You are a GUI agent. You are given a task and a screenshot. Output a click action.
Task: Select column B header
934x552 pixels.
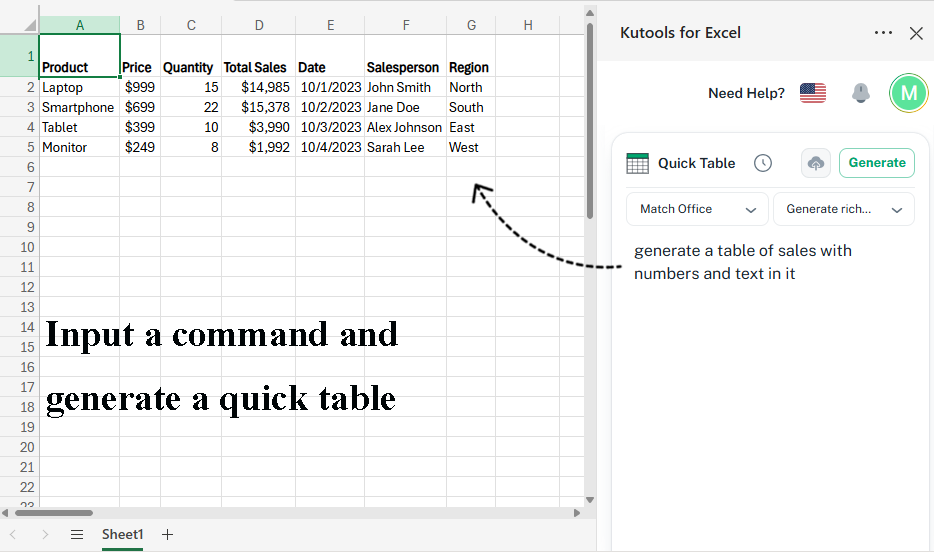[x=140, y=25]
